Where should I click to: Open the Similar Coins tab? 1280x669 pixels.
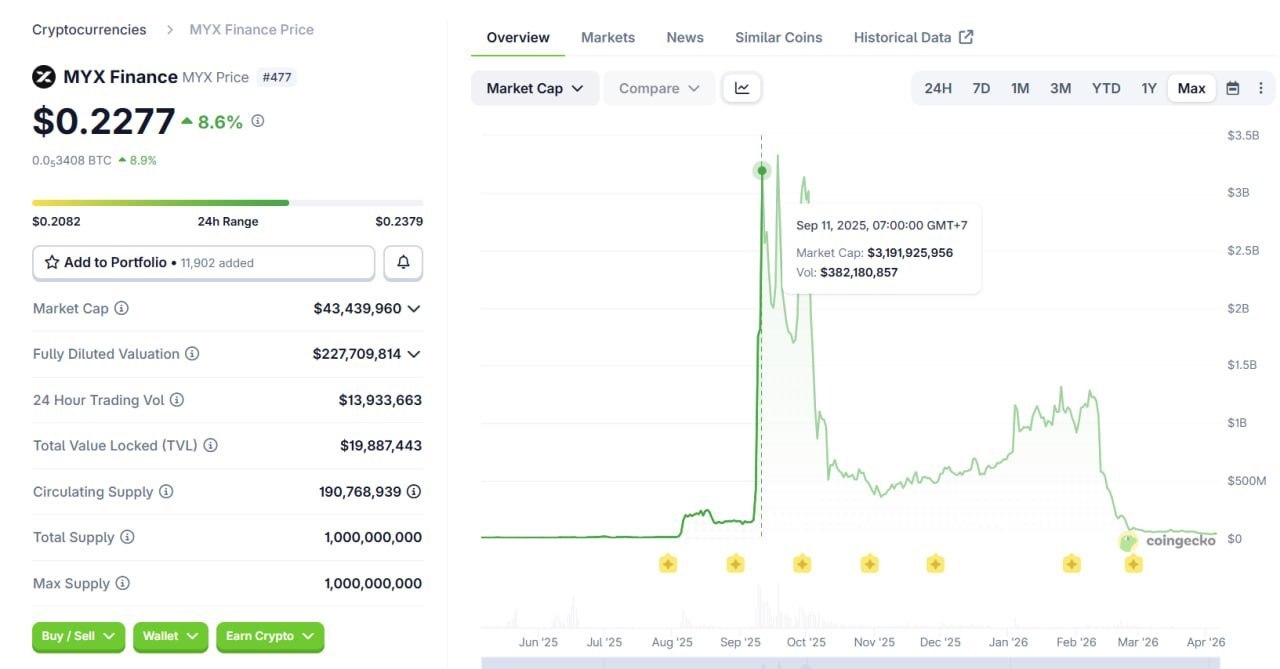(778, 37)
